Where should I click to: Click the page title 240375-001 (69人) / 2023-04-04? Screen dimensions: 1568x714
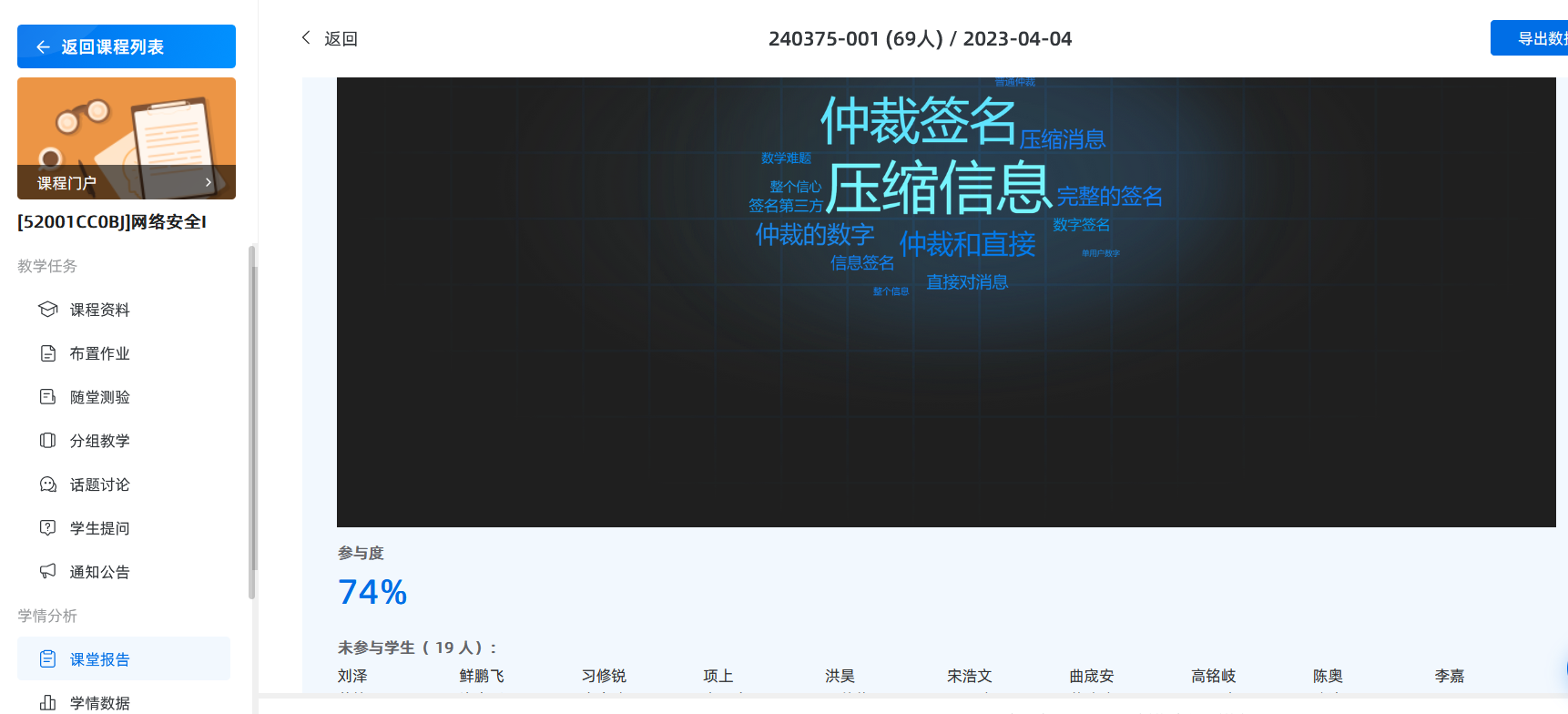[921, 39]
